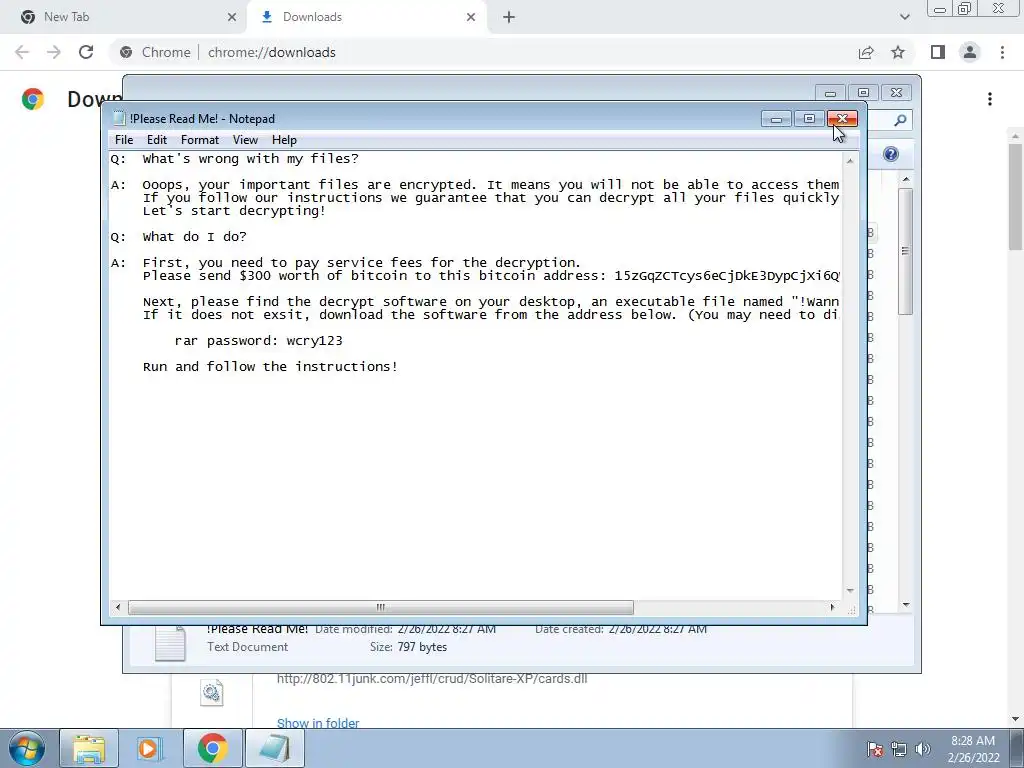
Task: Click the 'rar password: wcry123' text line
Action: pos(259,341)
